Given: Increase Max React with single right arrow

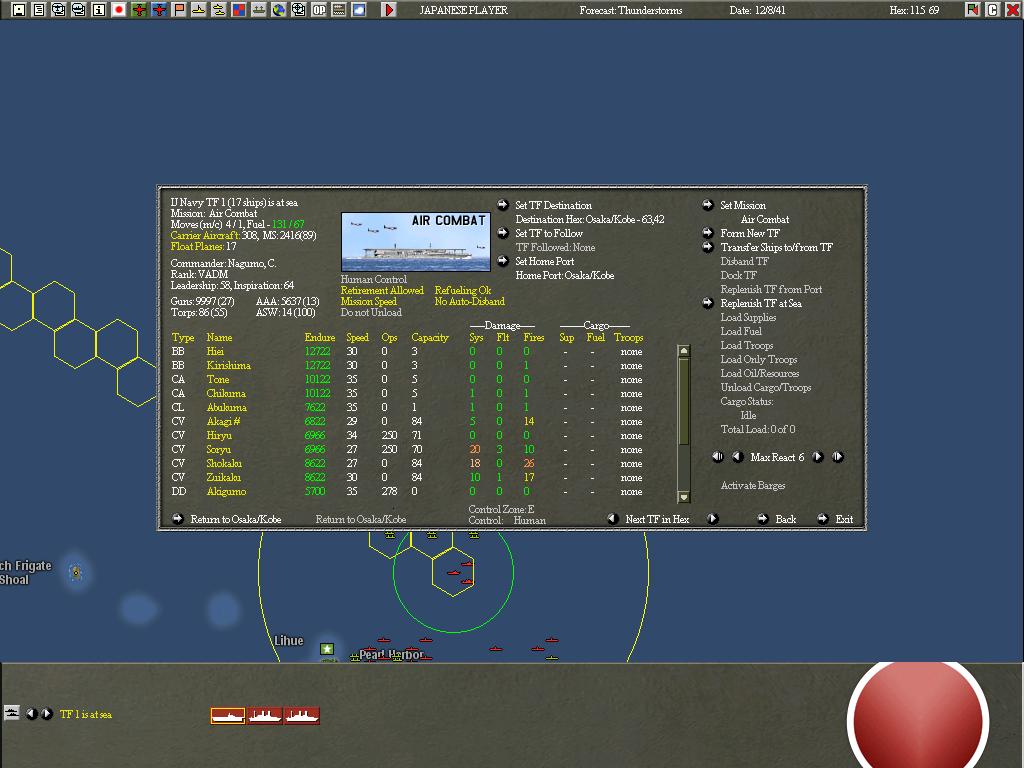Looking at the screenshot, I should pyautogui.click(x=818, y=457).
